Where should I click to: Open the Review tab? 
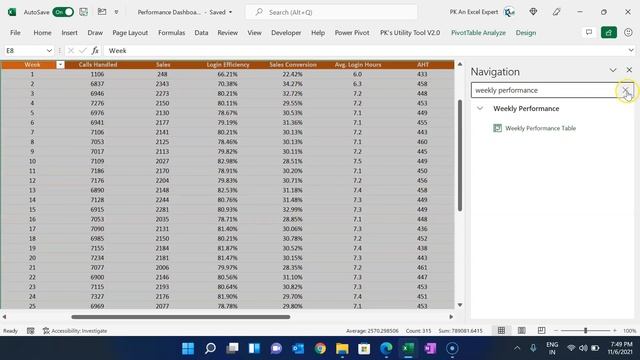click(227, 33)
